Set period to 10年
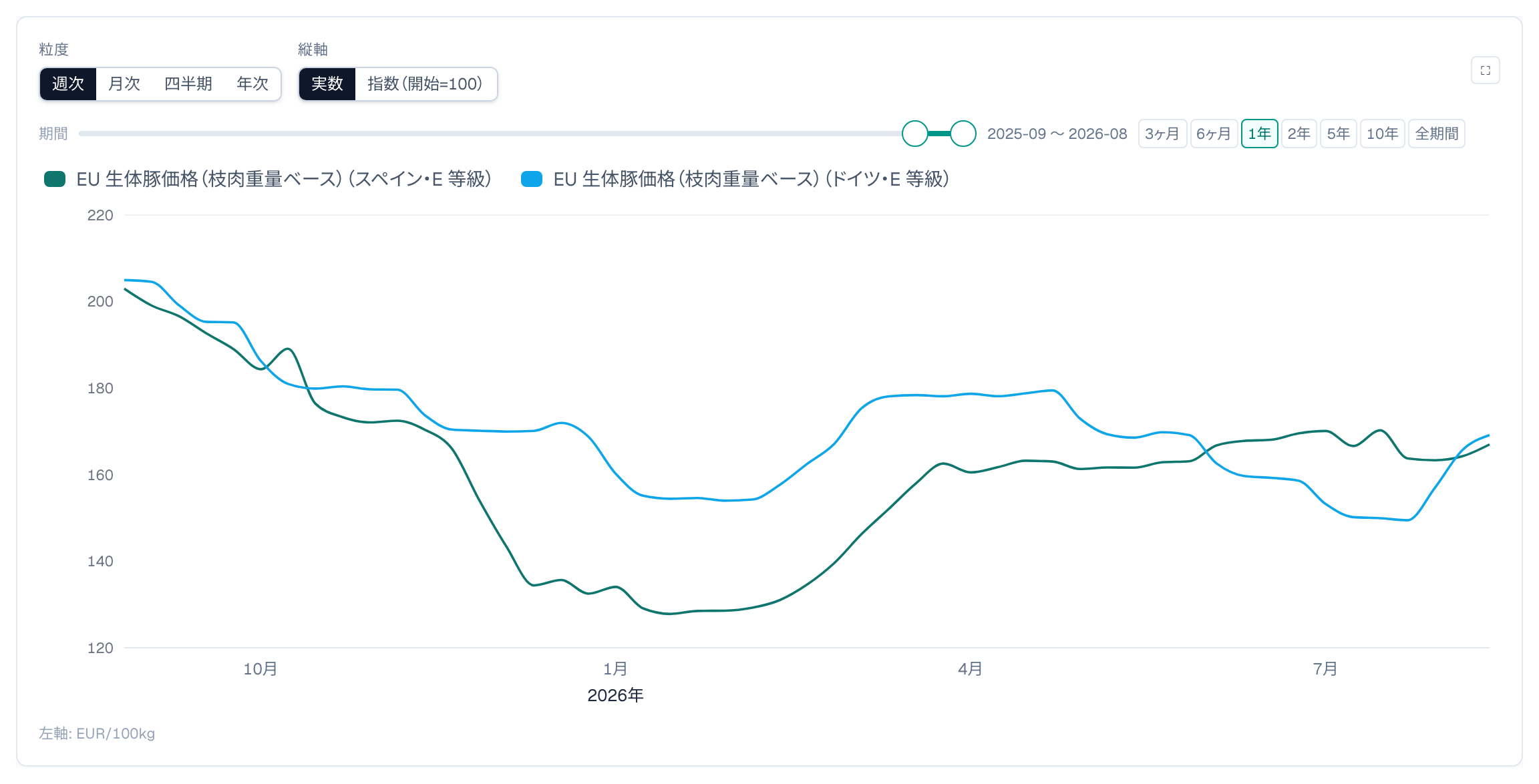The width and height of the screenshot is (1539, 784). (1382, 134)
